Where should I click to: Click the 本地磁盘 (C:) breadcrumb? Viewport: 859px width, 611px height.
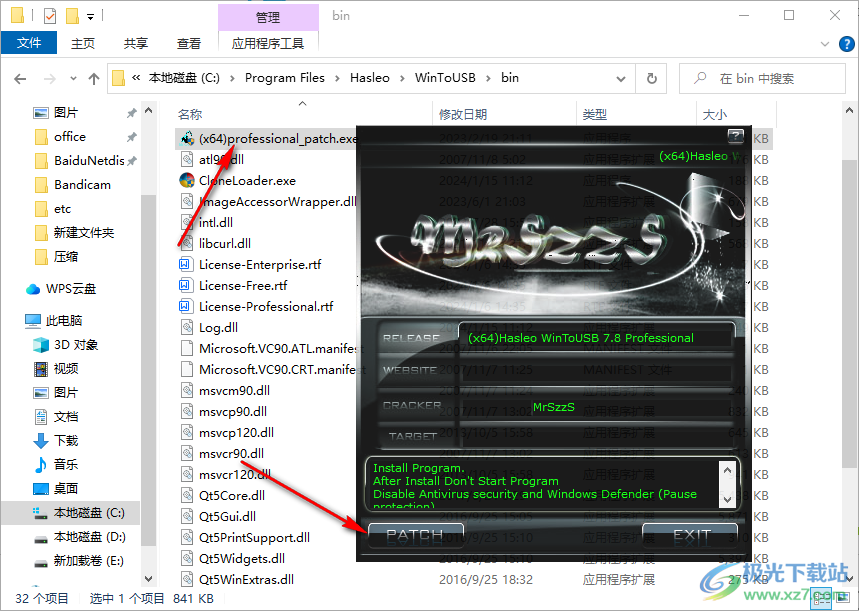coord(184,78)
